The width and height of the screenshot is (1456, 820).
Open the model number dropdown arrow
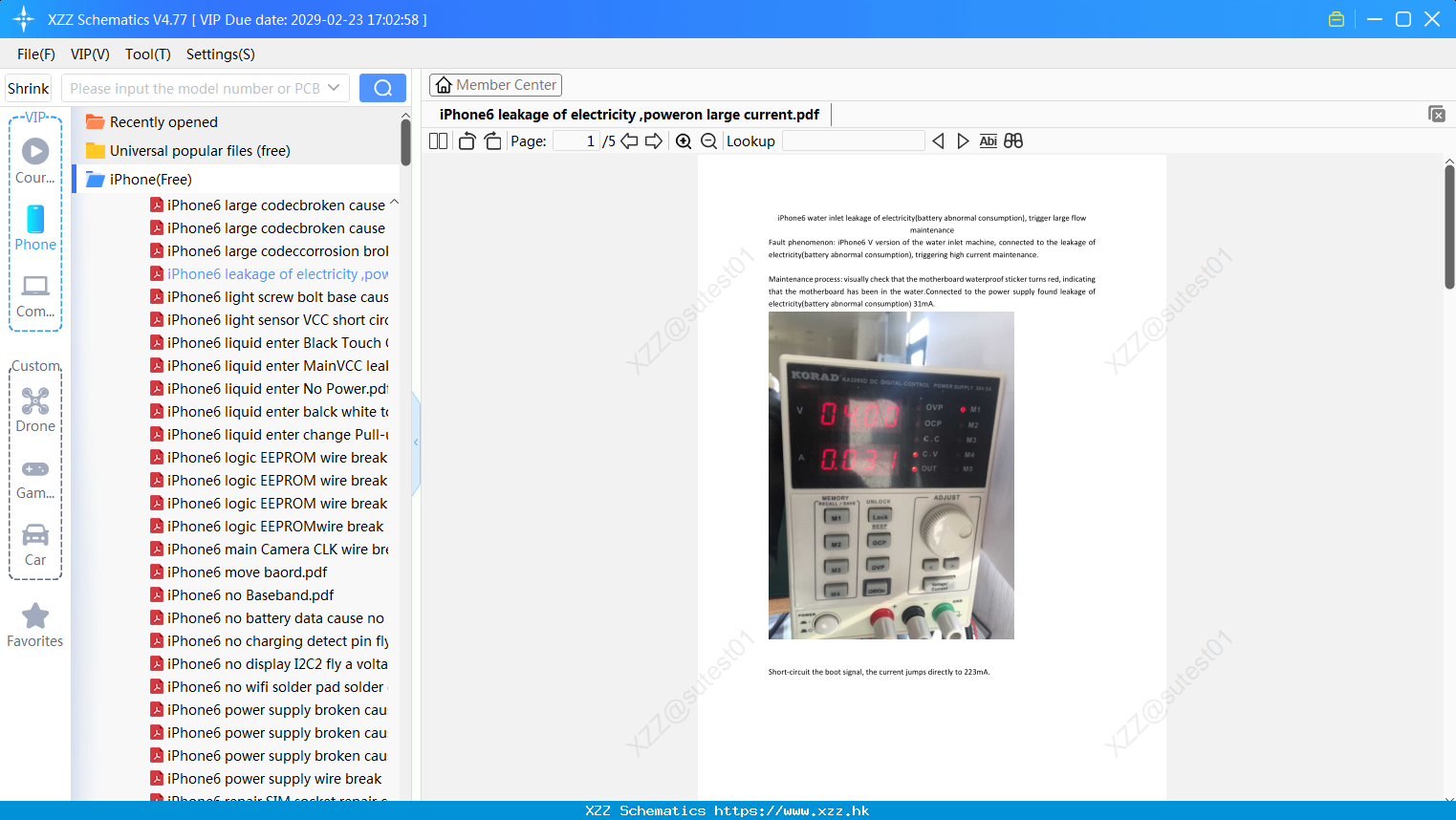point(334,88)
